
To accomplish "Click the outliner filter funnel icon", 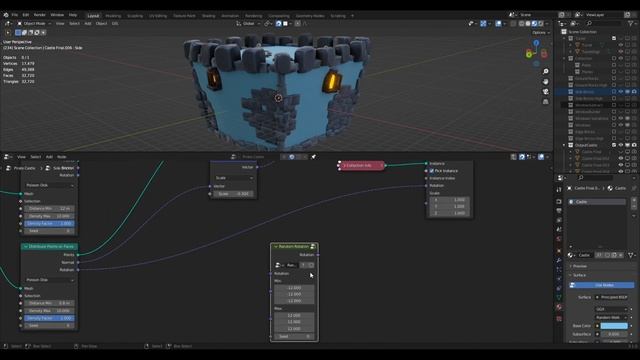I will click(631, 24).
